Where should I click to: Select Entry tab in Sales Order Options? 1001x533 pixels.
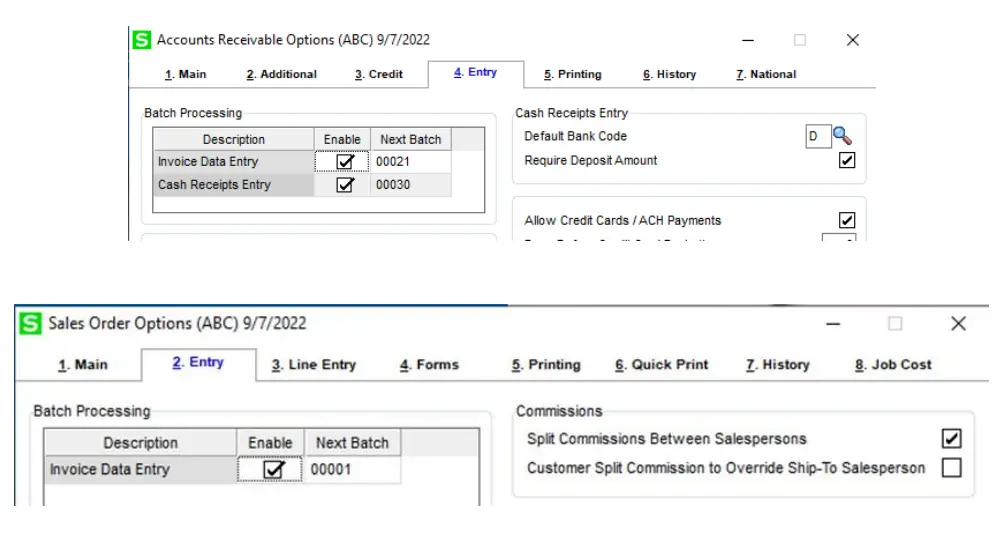point(198,363)
